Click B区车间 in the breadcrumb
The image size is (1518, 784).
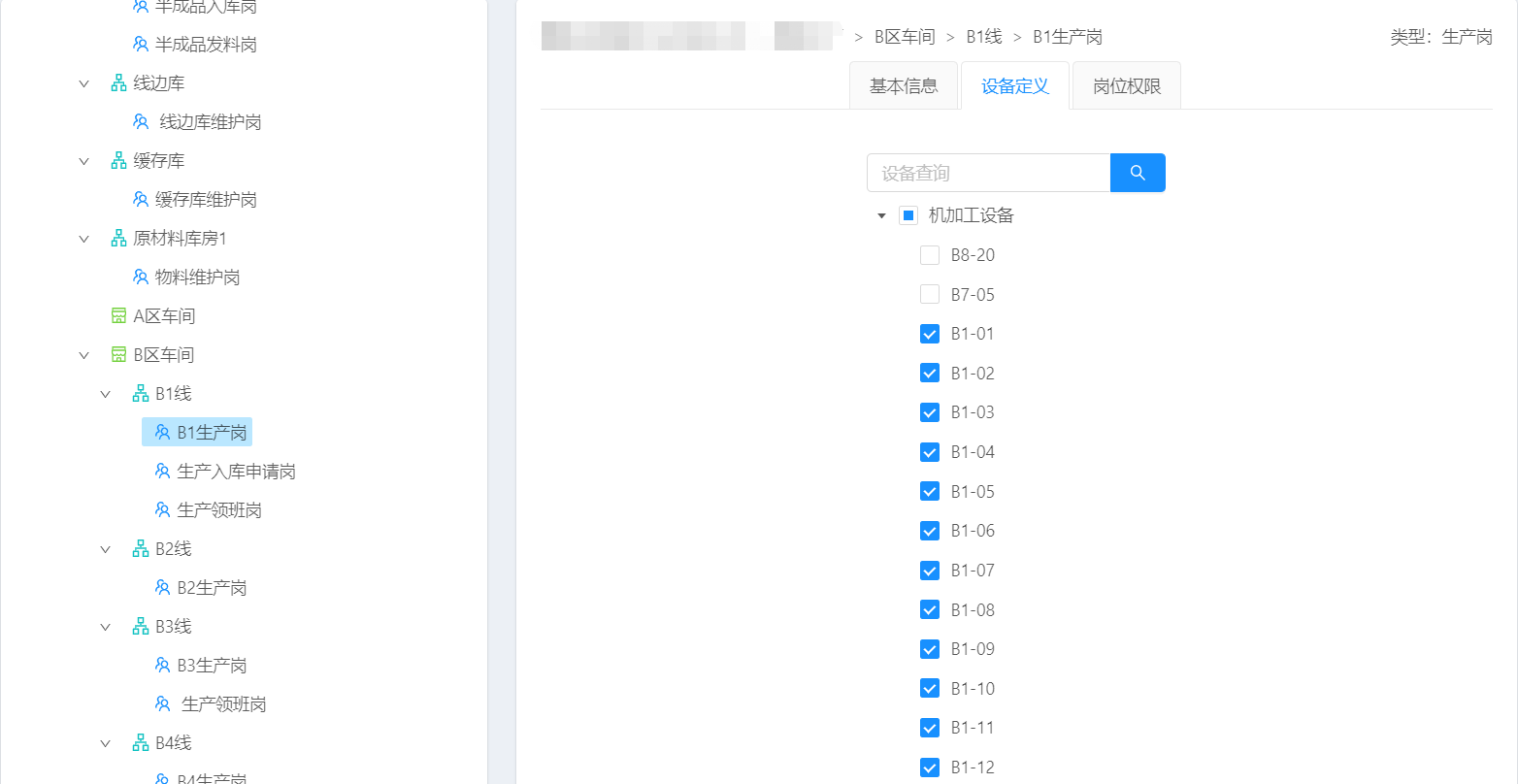pos(905,37)
